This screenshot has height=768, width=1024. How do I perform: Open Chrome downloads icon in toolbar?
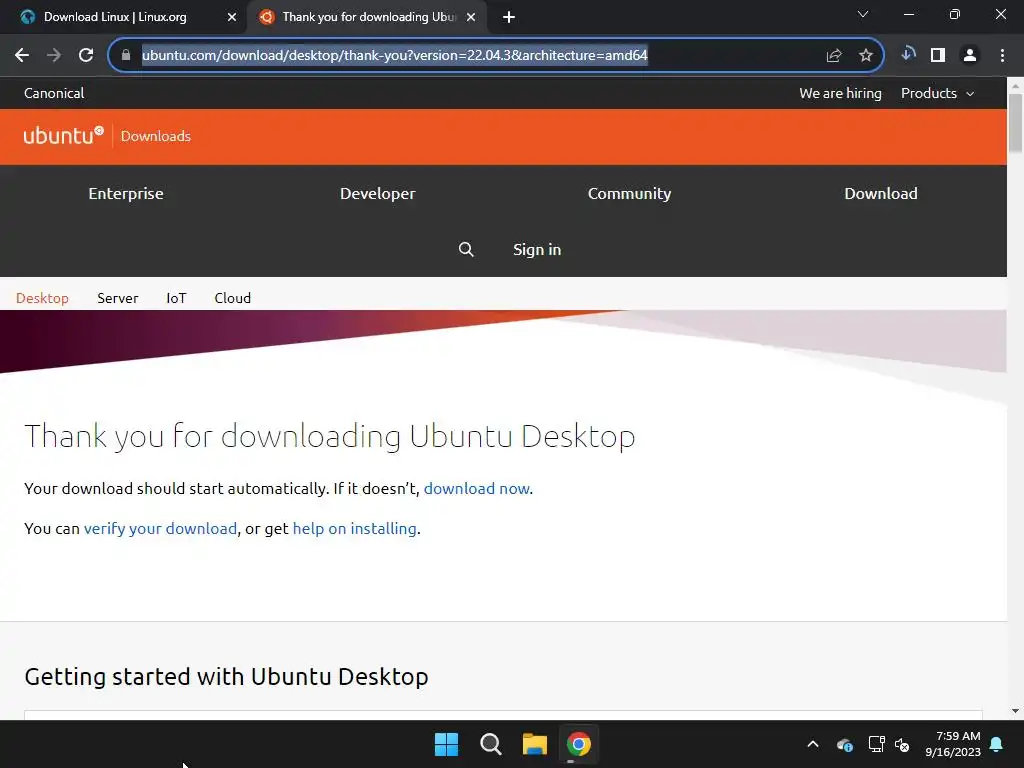tap(908, 54)
